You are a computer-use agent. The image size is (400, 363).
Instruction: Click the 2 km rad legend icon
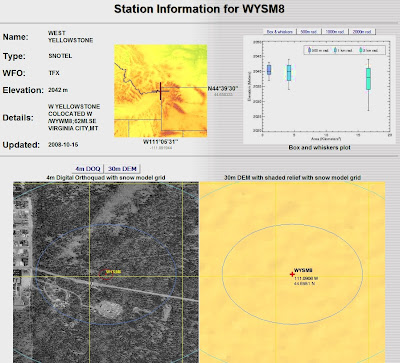point(361,50)
